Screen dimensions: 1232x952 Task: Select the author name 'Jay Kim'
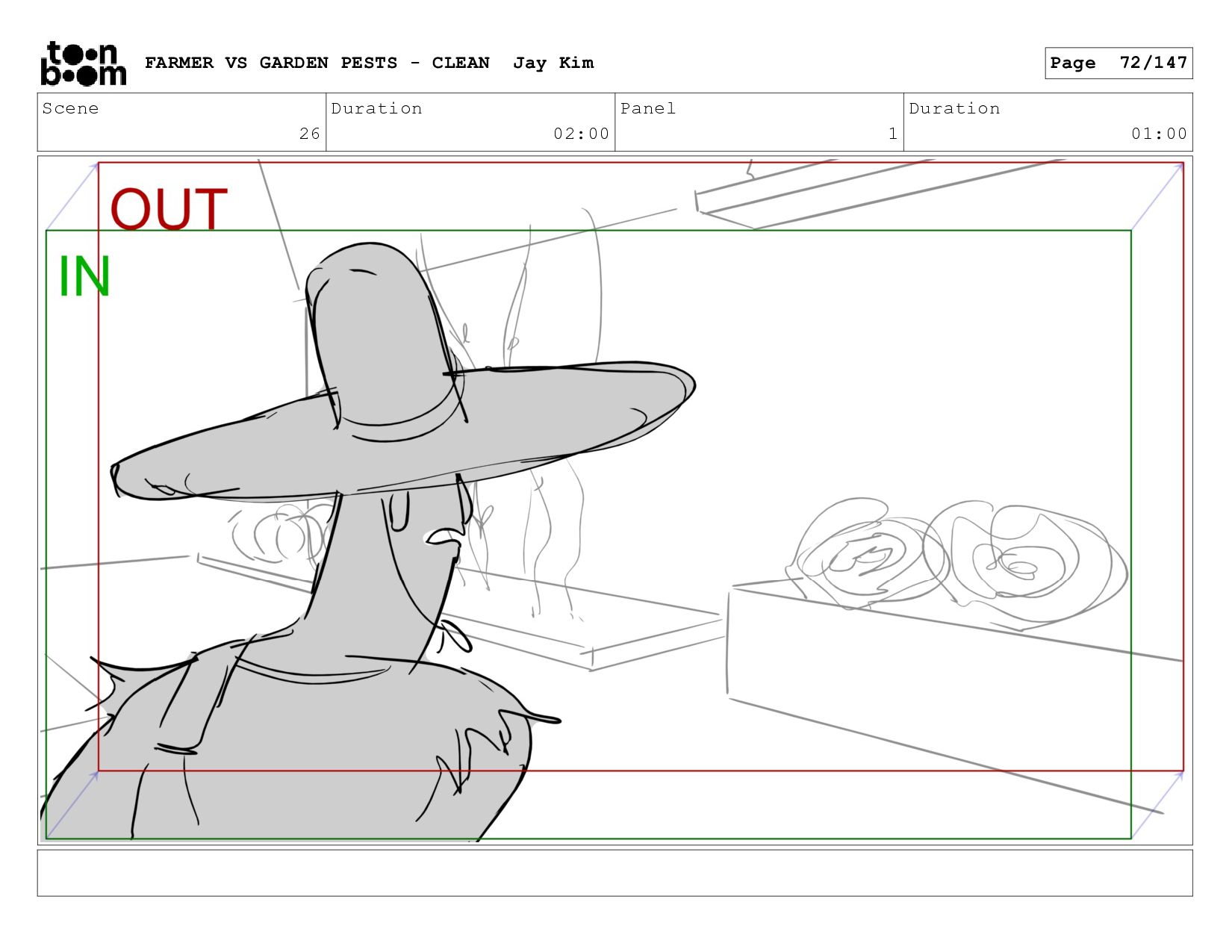coord(553,63)
